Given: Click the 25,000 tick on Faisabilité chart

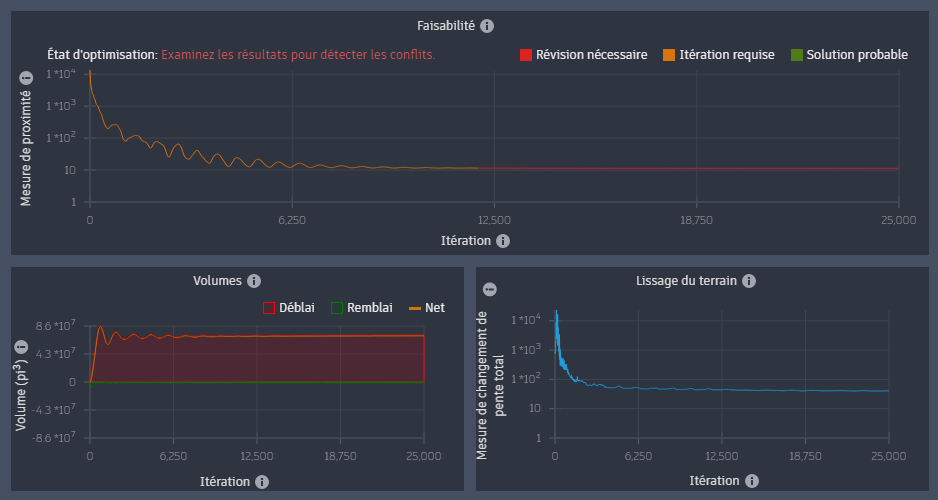Looking at the screenshot, I should click(x=899, y=220).
